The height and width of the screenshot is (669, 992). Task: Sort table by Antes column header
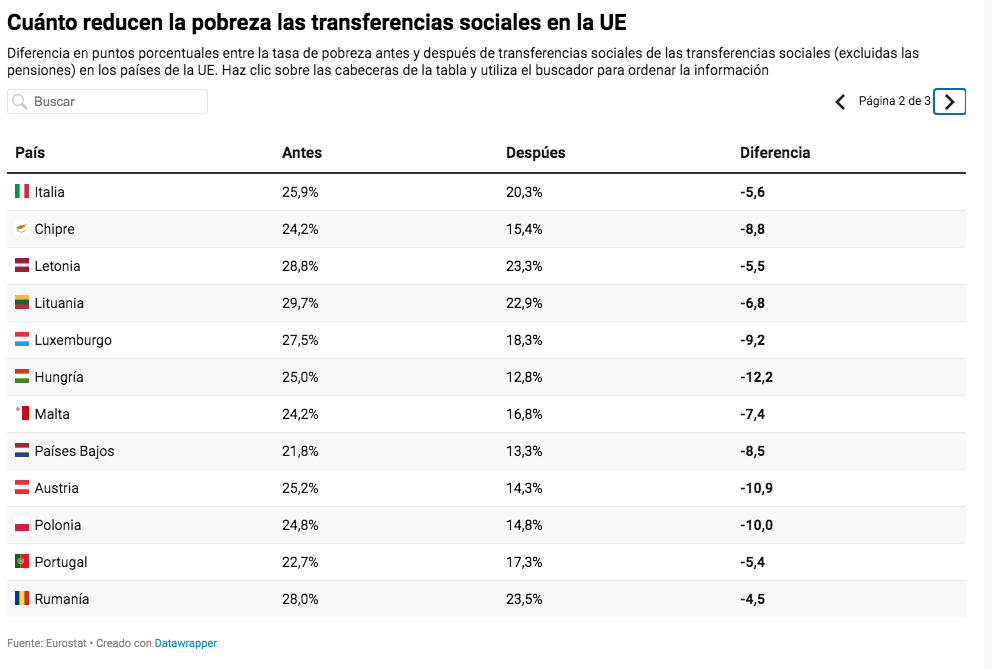click(x=302, y=153)
